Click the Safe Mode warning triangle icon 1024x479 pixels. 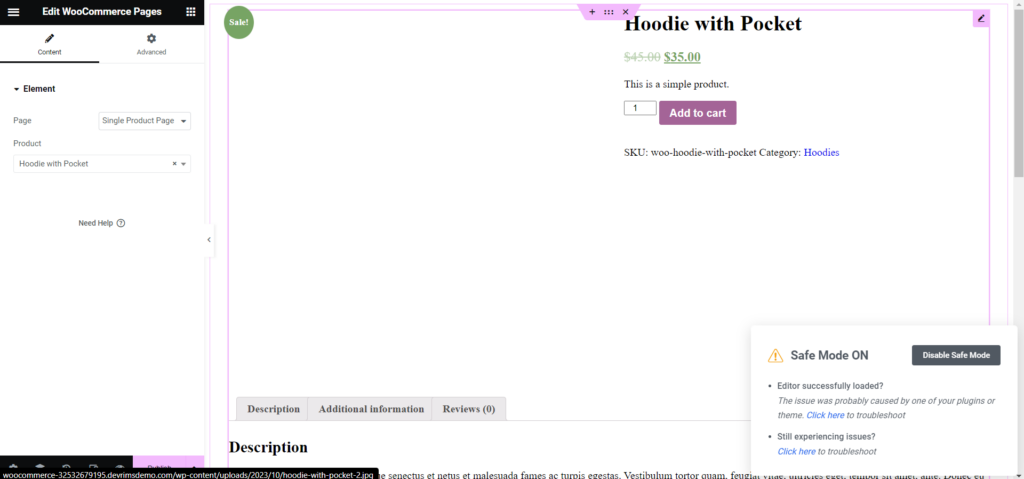(775, 355)
